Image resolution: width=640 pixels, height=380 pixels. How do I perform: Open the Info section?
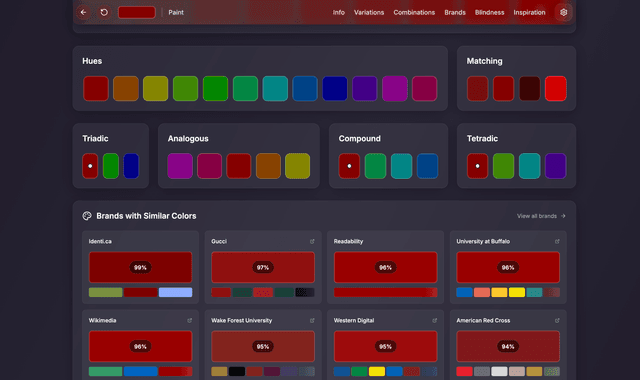[x=338, y=12]
